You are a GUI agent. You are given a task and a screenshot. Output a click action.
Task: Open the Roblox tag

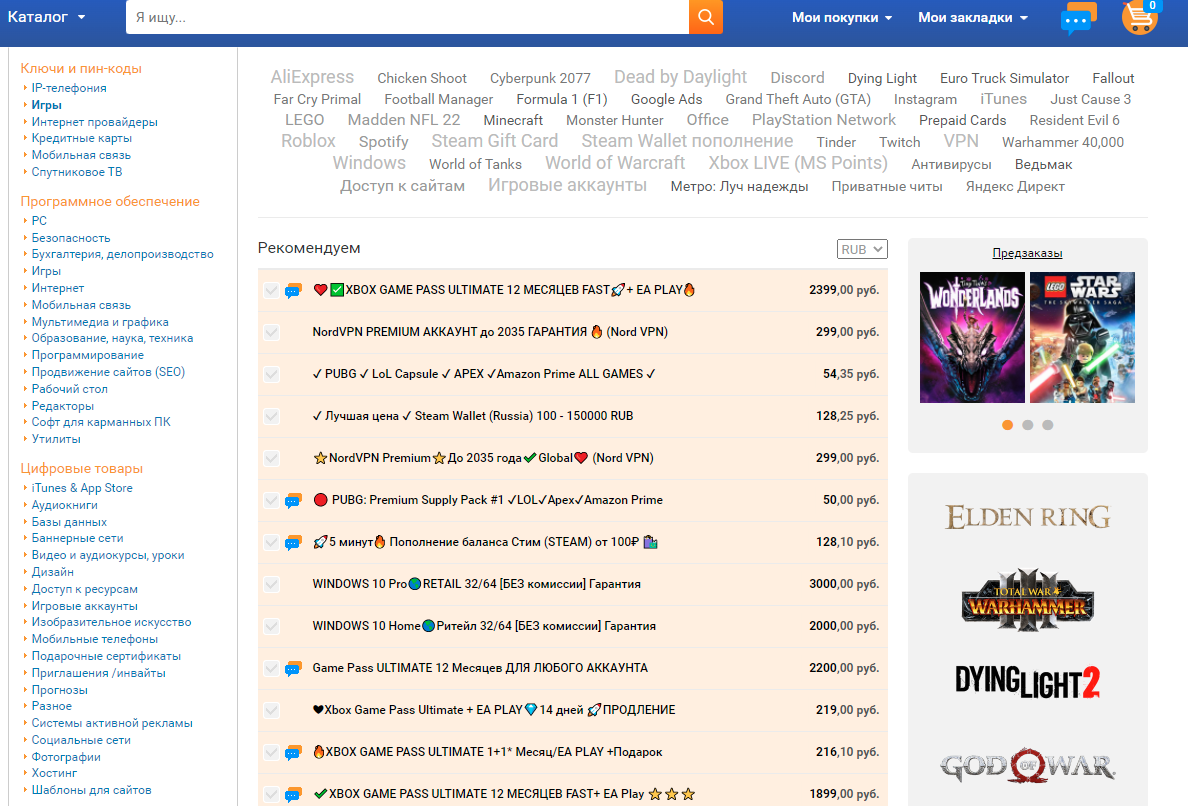(308, 141)
